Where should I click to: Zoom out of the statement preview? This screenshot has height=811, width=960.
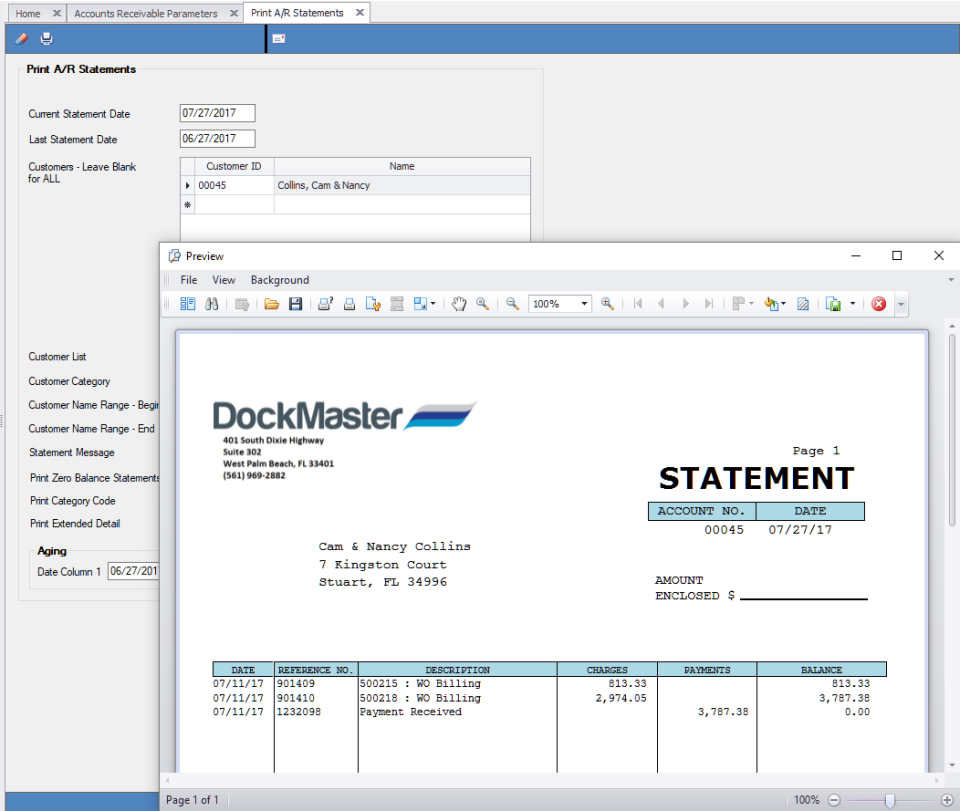(x=510, y=303)
